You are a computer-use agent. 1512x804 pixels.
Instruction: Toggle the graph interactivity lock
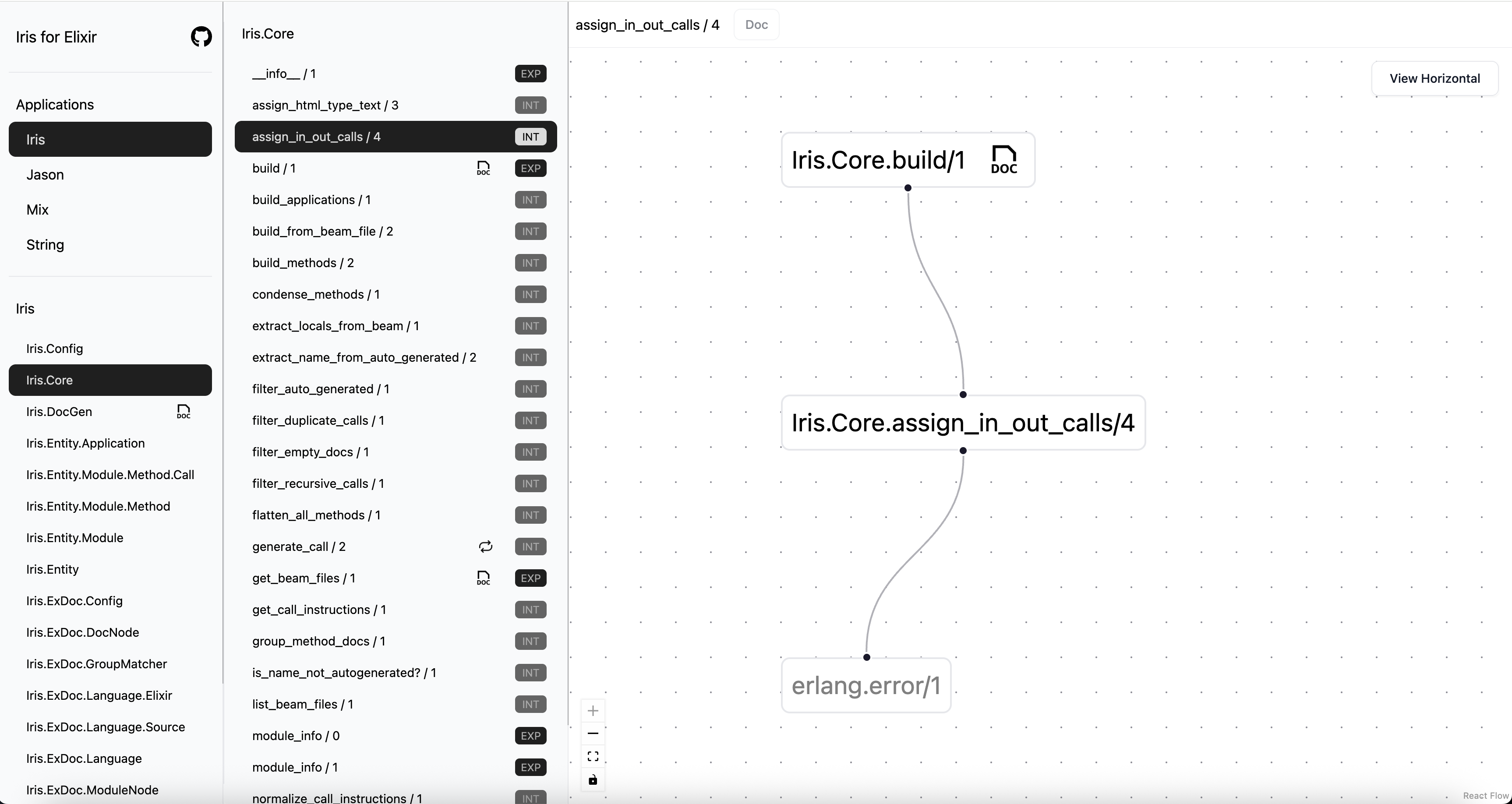coord(593,780)
